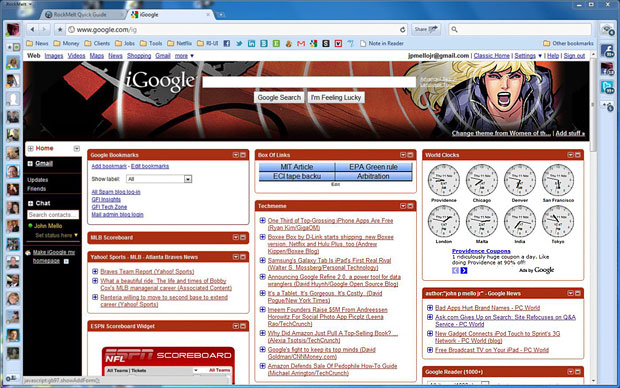This screenshot has width=620, height=388.
Task: Click own profile picture at top left edge
Action: [13, 29]
